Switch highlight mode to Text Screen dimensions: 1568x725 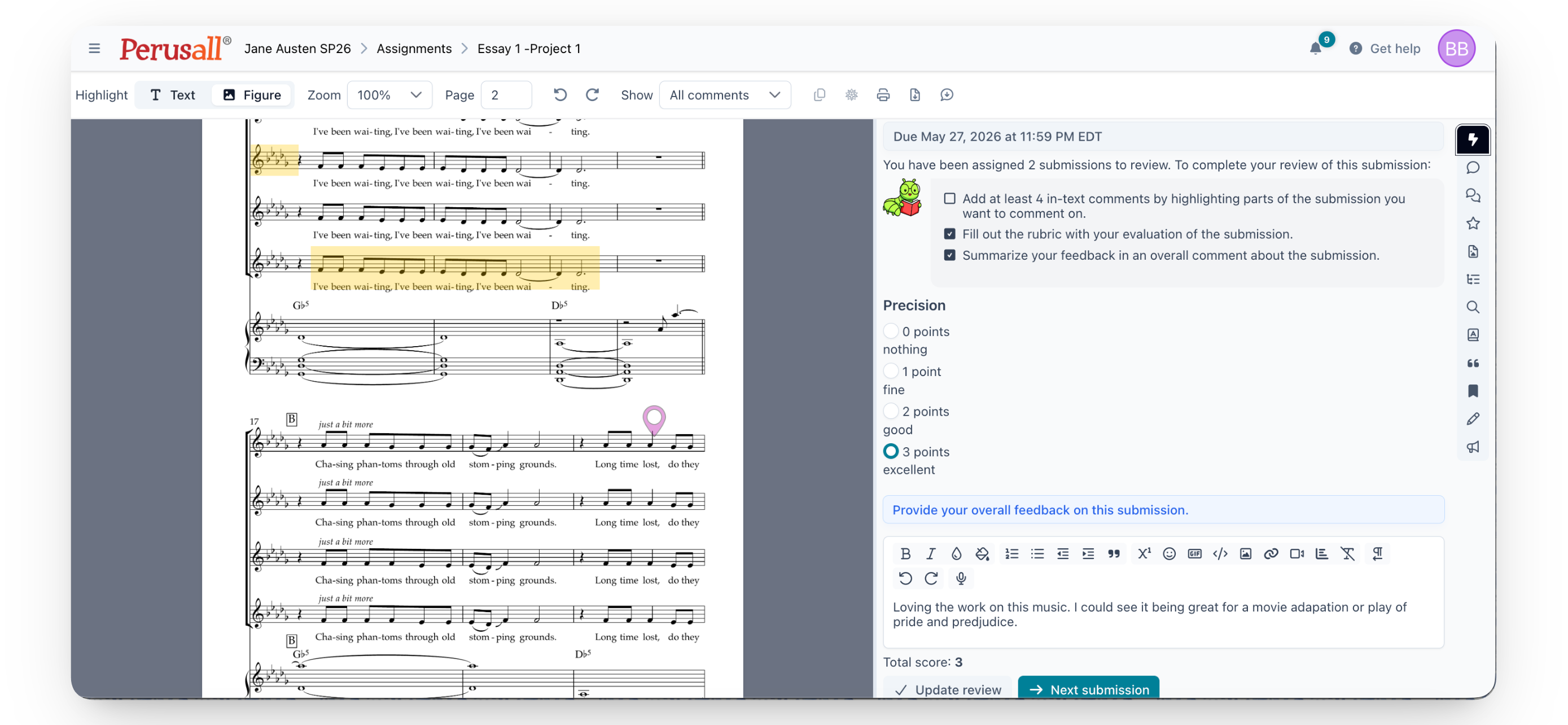click(x=173, y=95)
